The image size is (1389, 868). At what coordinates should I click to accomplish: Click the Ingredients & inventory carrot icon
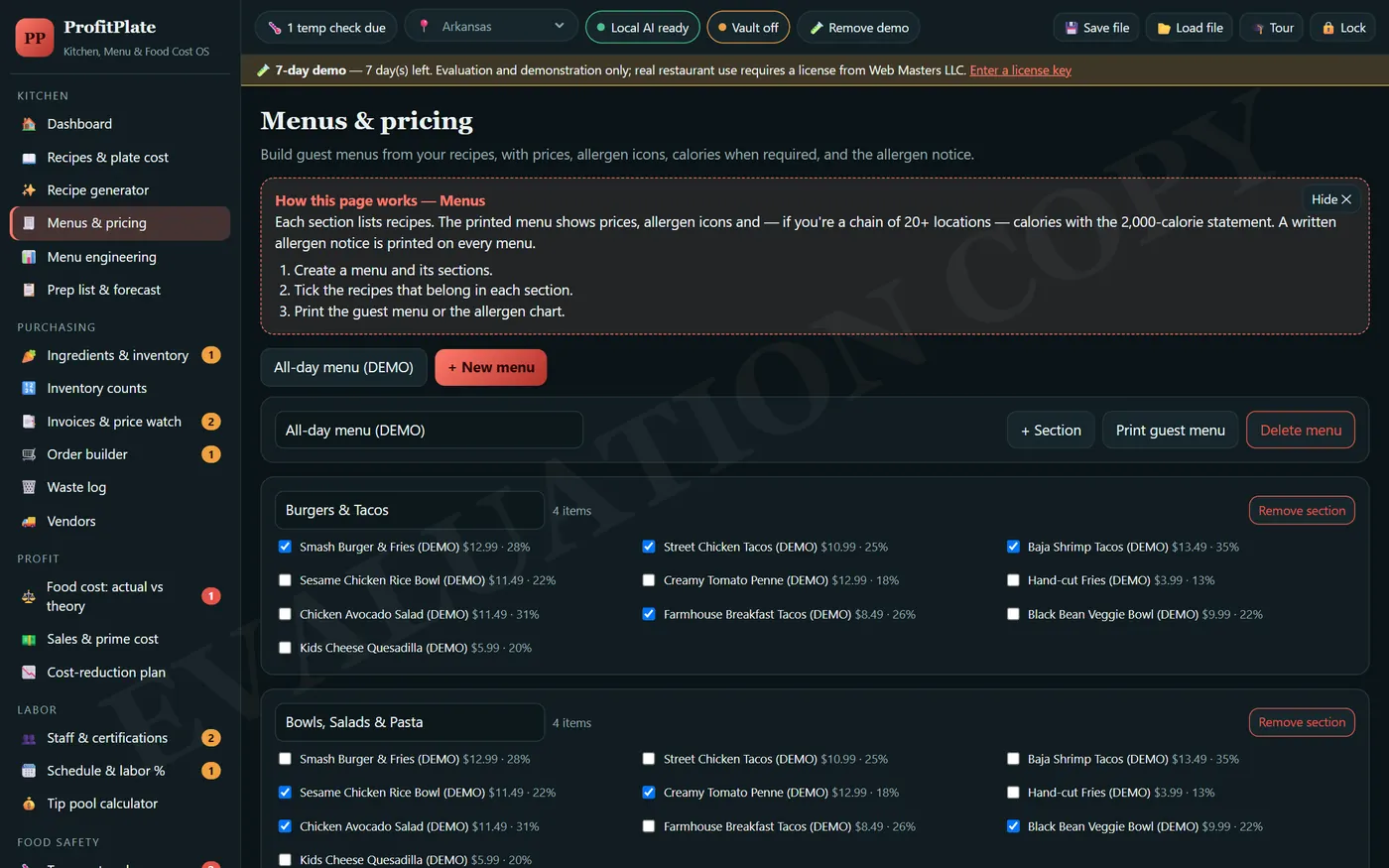click(29, 355)
